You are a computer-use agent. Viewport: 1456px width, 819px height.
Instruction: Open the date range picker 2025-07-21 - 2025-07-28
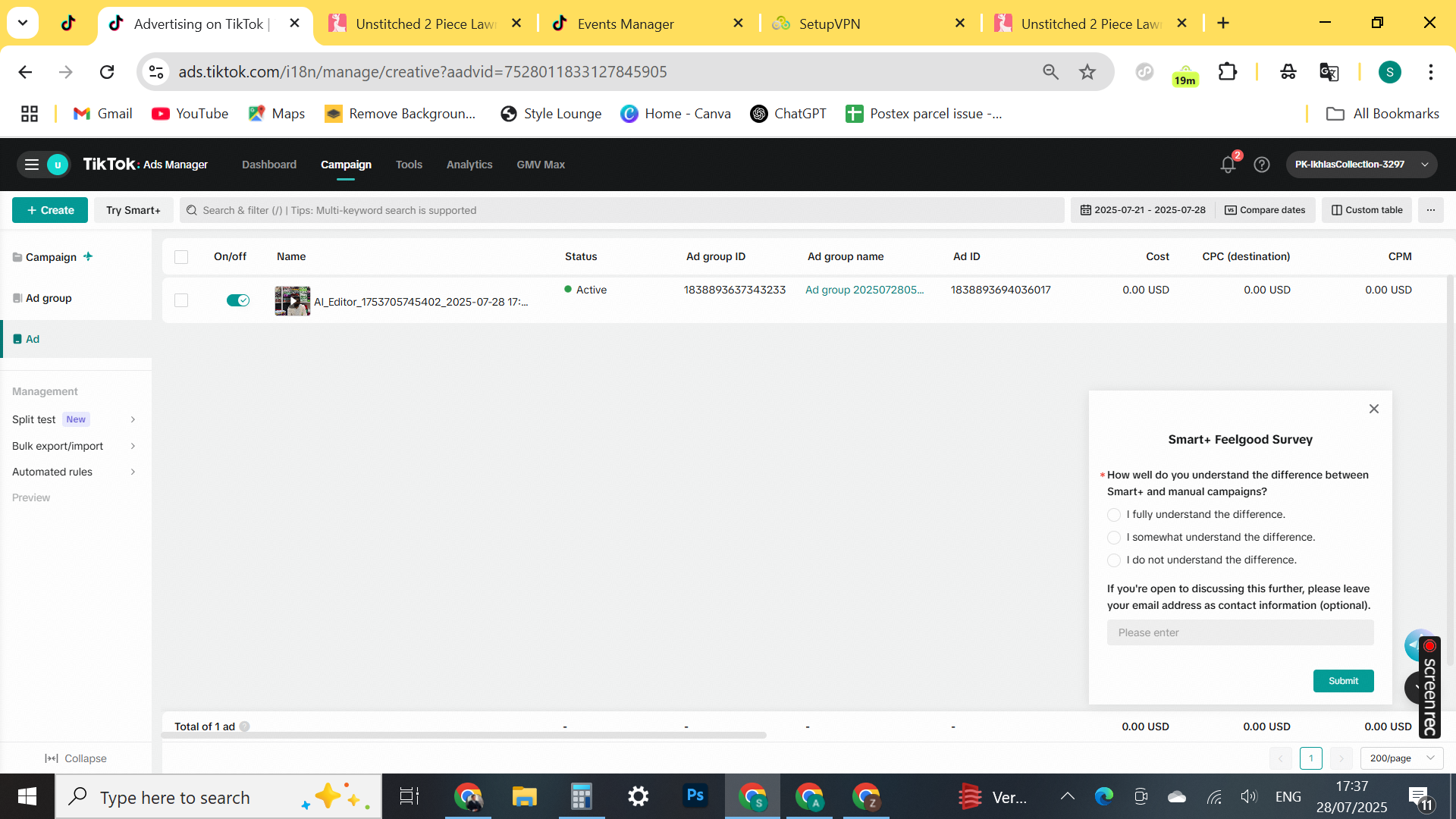coord(1143,210)
